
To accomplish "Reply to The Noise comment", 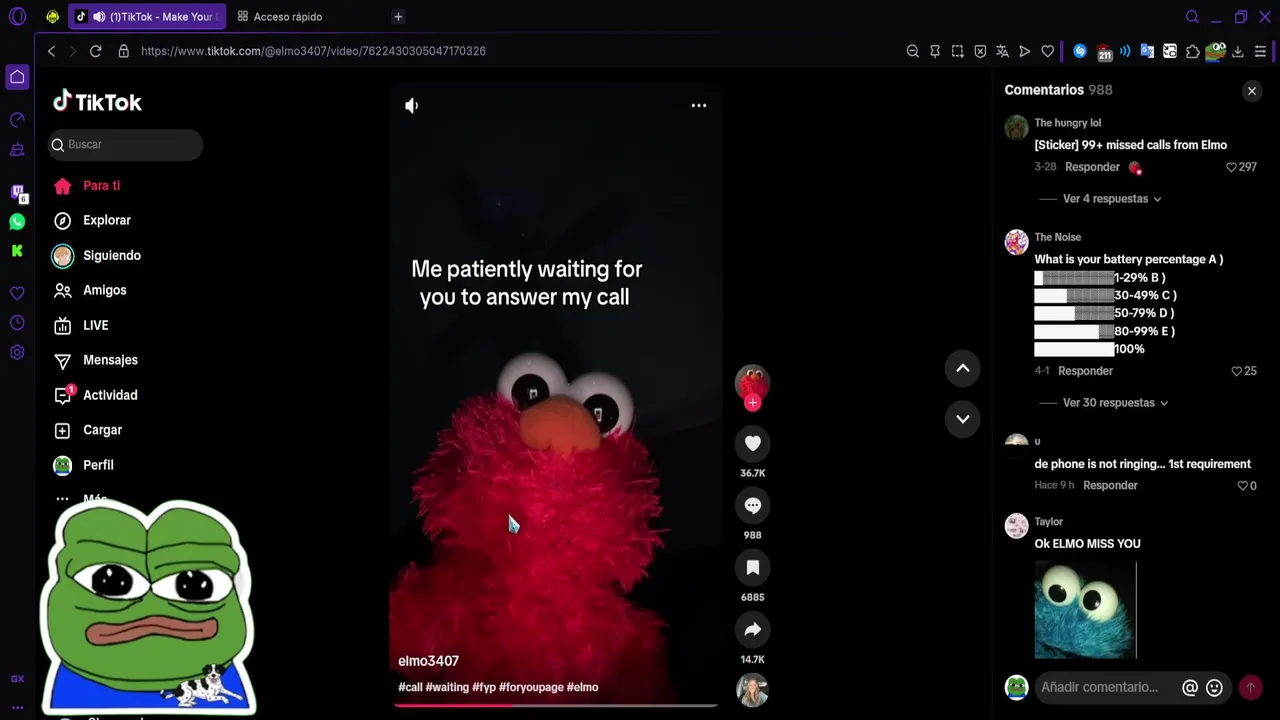I will click(x=1085, y=371).
